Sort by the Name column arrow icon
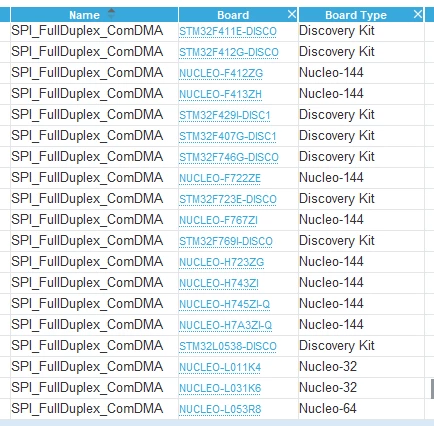 111,14
